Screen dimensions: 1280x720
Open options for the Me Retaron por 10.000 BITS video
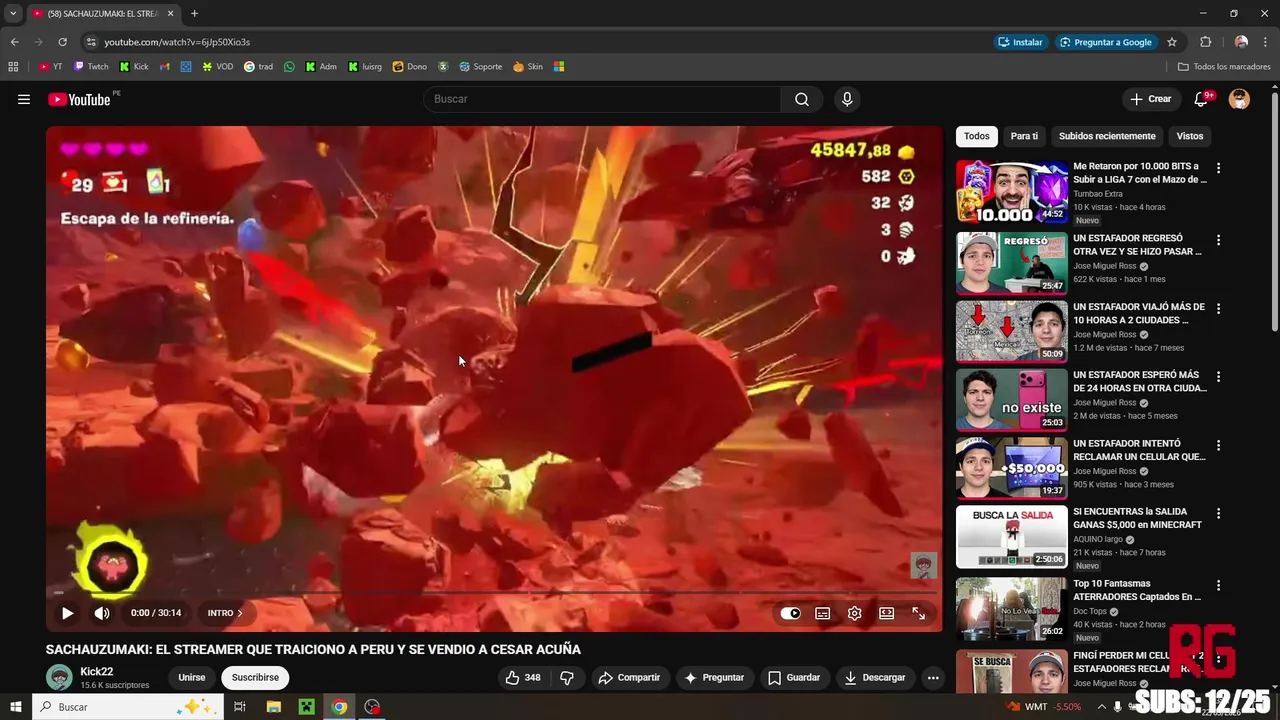click(1218, 168)
